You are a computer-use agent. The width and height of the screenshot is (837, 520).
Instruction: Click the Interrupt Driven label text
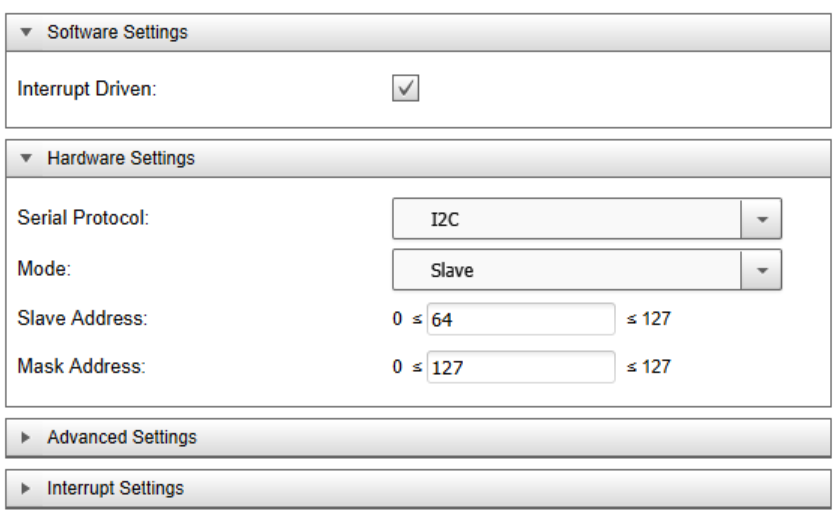point(88,89)
